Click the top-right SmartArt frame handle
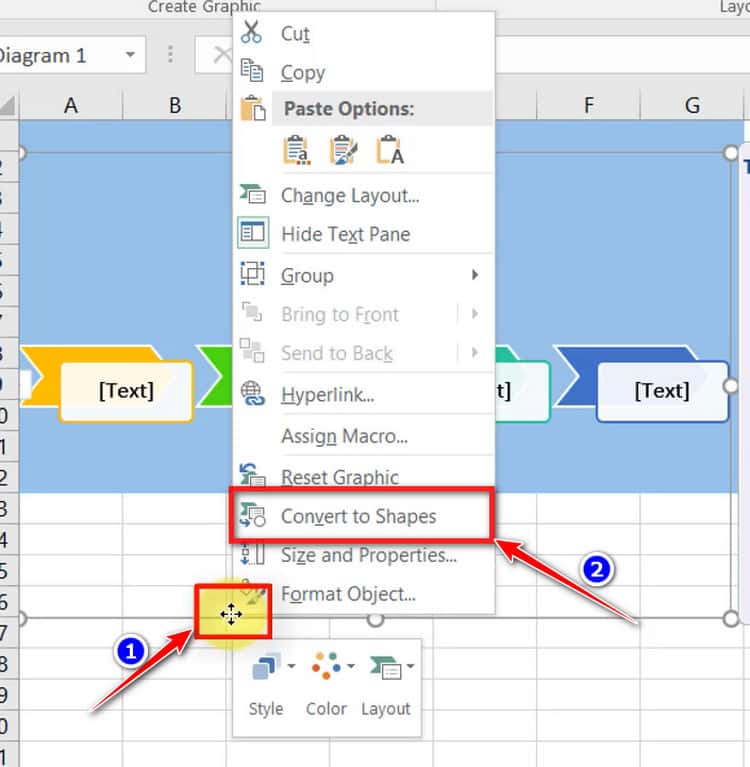The width and height of the screenshot is (750, 767). tap(730, 153)
